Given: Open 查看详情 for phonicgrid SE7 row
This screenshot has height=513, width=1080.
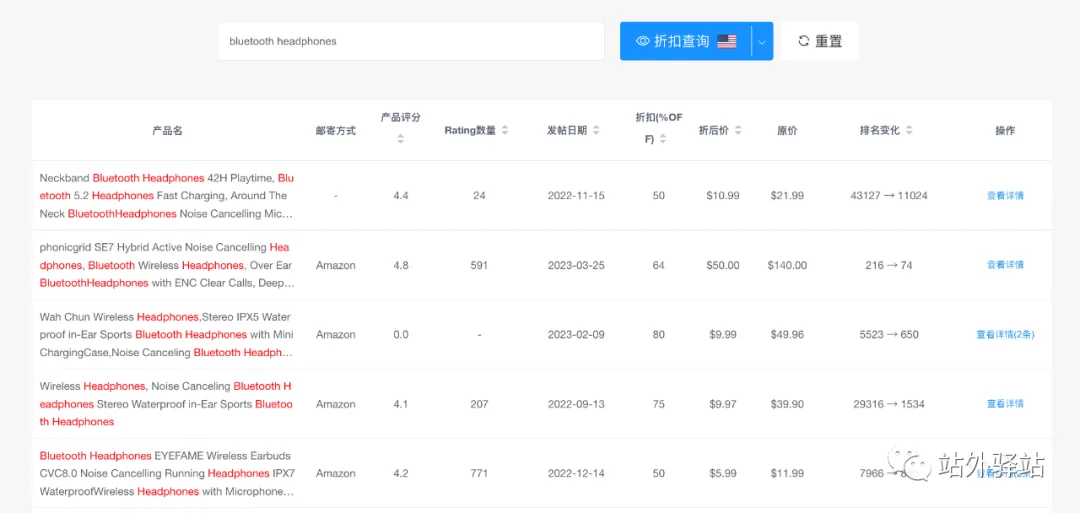Looking at the screenshot, I should [x=1005, y=265].
